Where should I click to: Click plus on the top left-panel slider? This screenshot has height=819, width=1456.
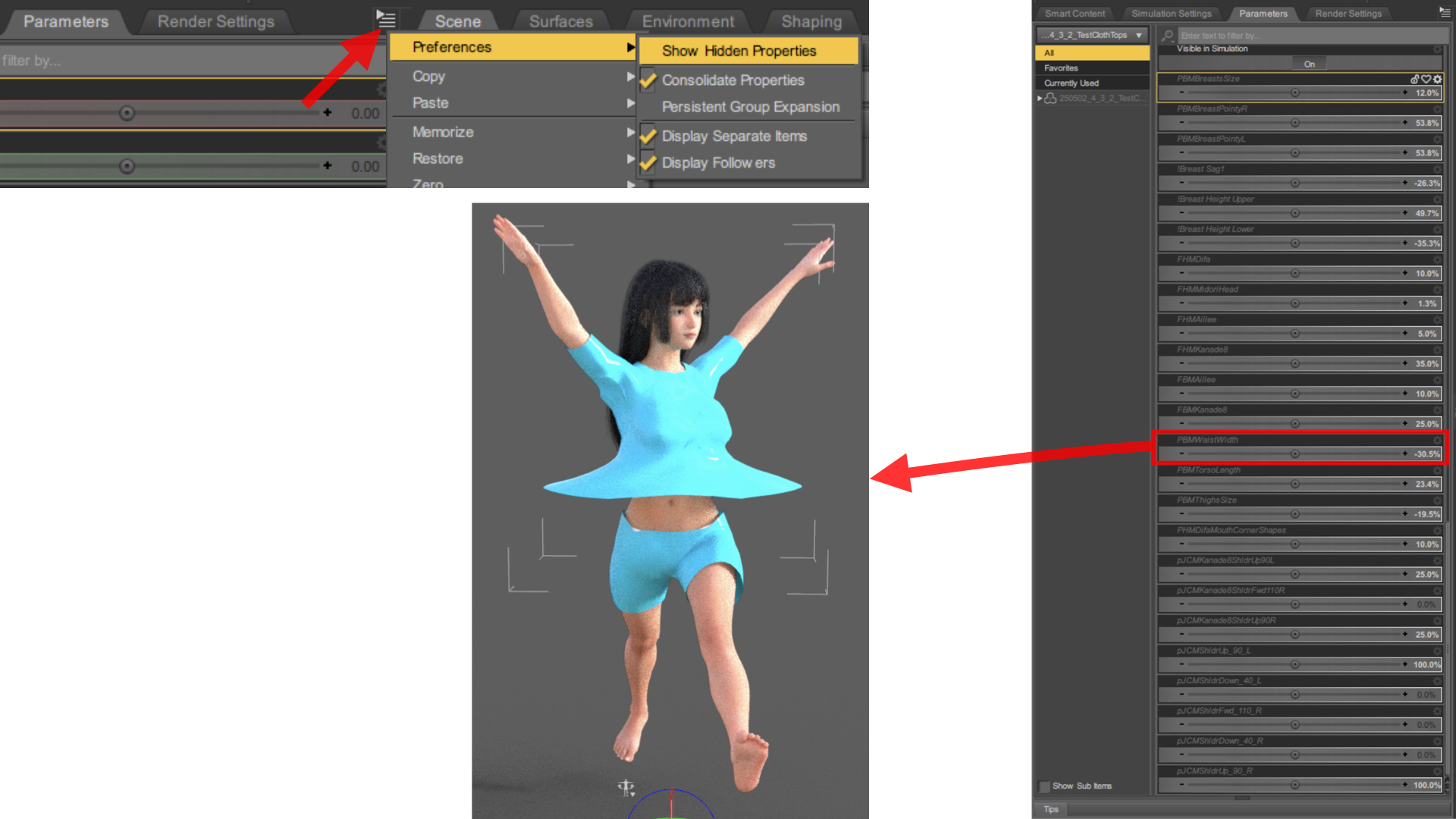coord(327,112)
